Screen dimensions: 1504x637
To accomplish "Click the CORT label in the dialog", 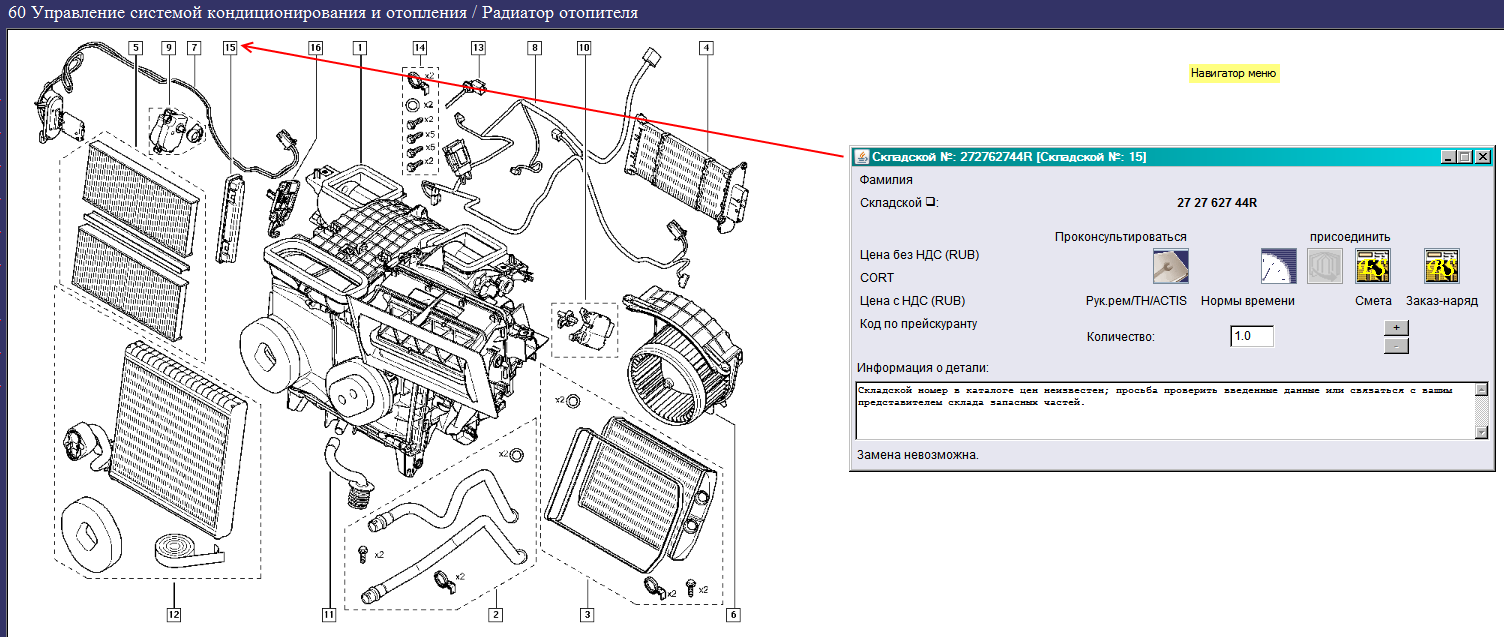I will (877, 278).
